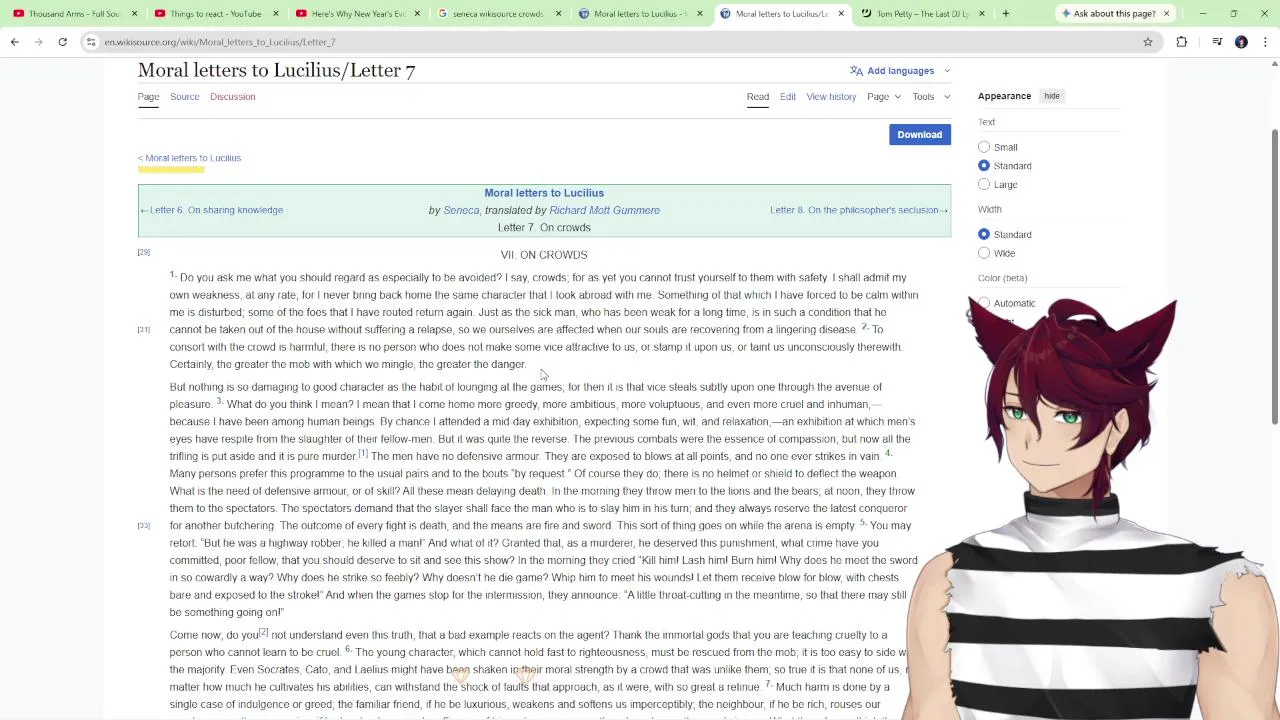The width and height of the screenshot is (1280, 720).
Task: Close the Things to react YouTube tab
Action: click(x=275, y=14)
